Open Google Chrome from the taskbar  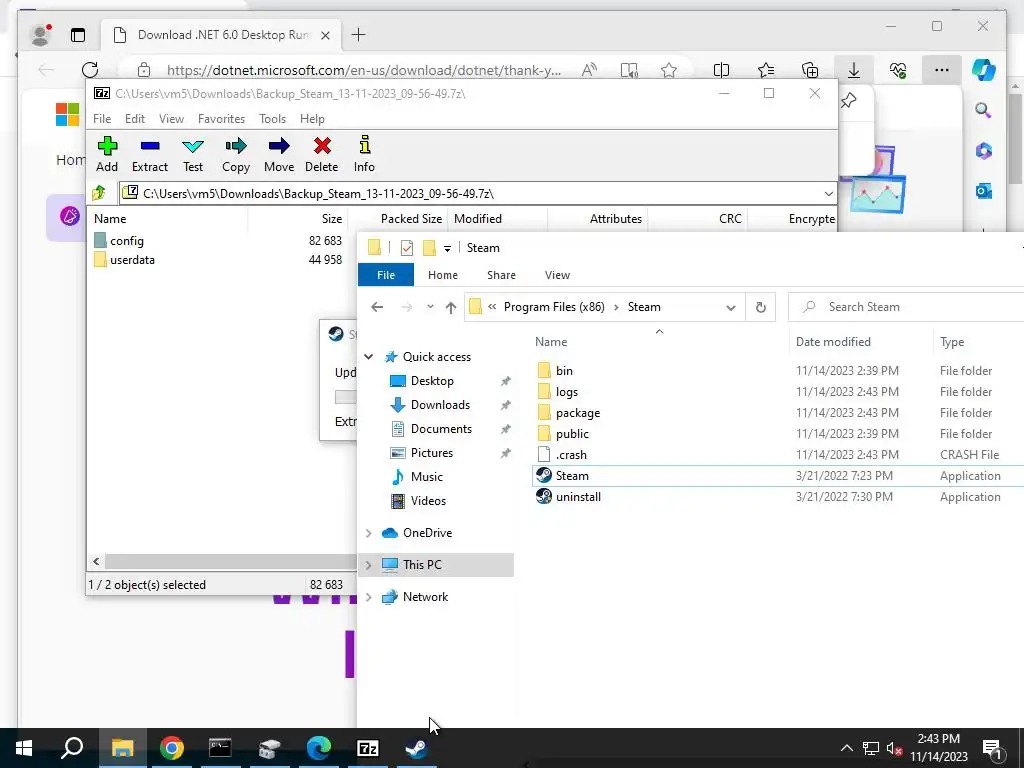(172, 748)
